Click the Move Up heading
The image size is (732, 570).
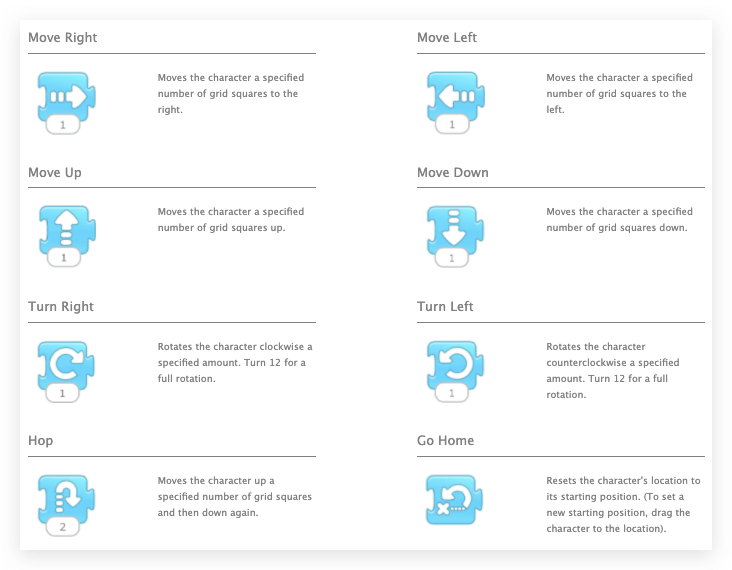coord(55,173)
